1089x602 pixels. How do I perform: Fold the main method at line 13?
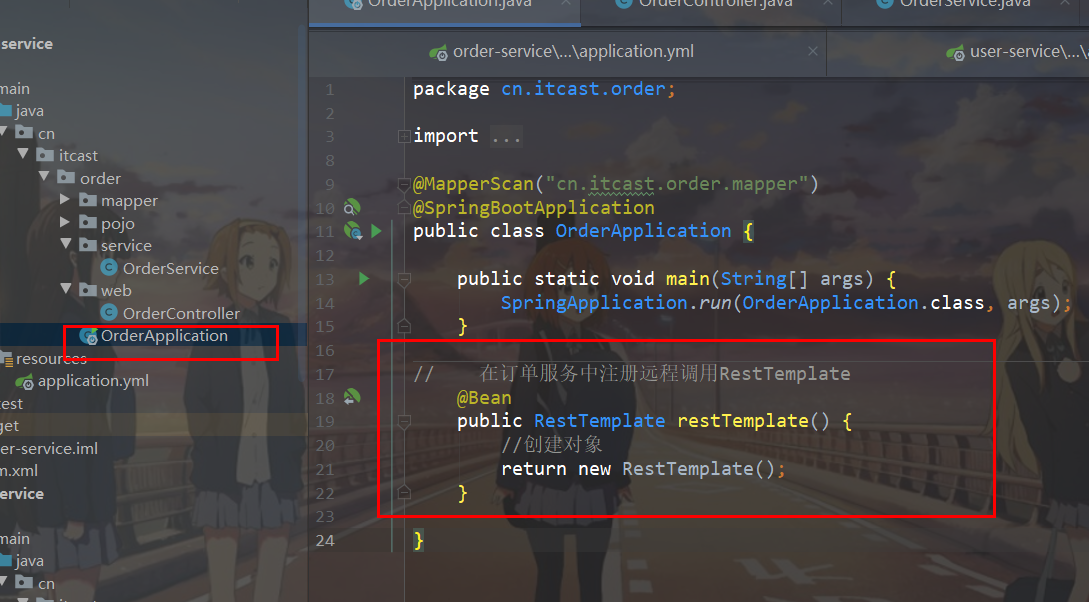click(404, 279)
